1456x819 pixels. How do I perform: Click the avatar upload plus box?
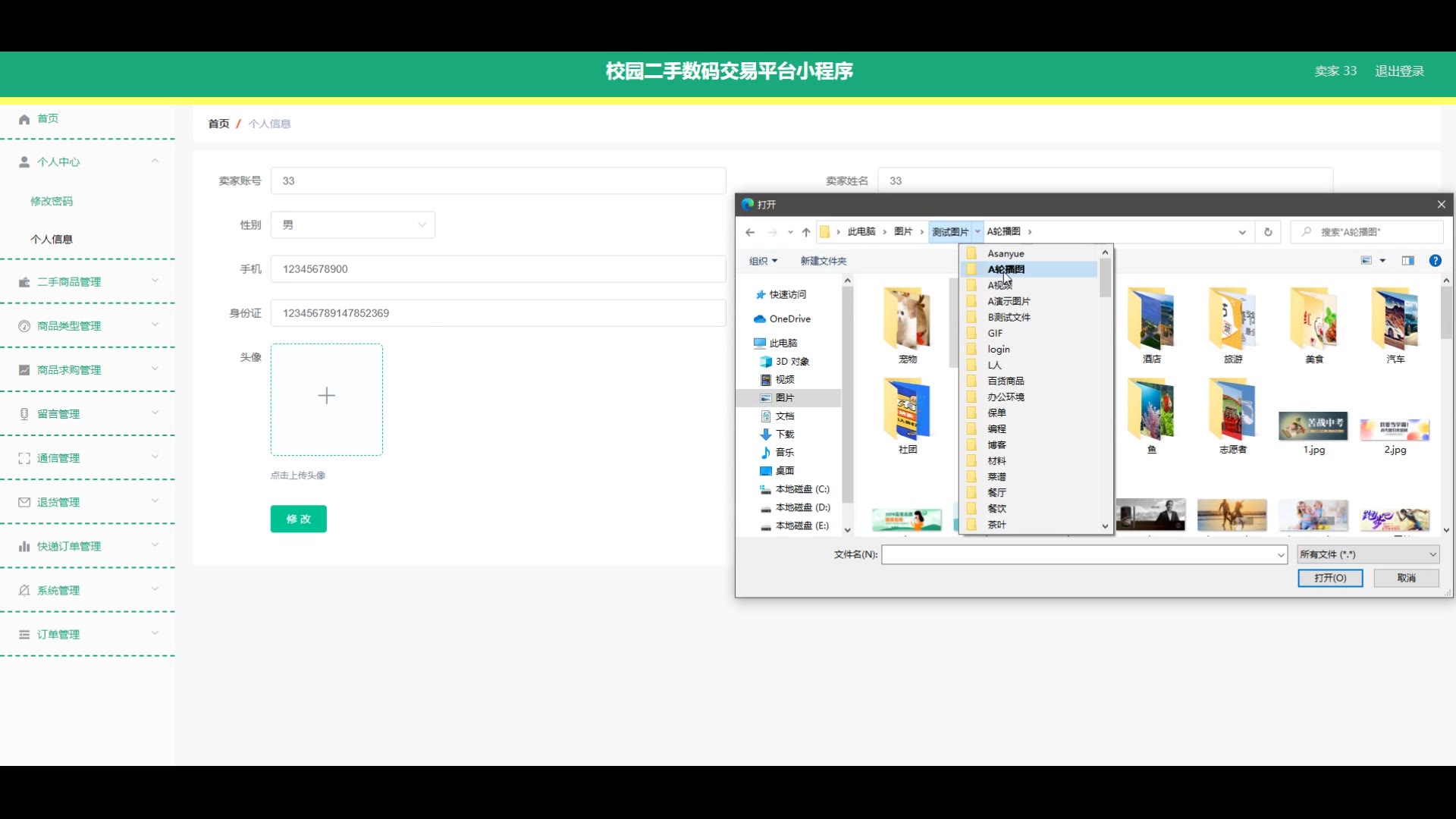[x=327, y=400]
